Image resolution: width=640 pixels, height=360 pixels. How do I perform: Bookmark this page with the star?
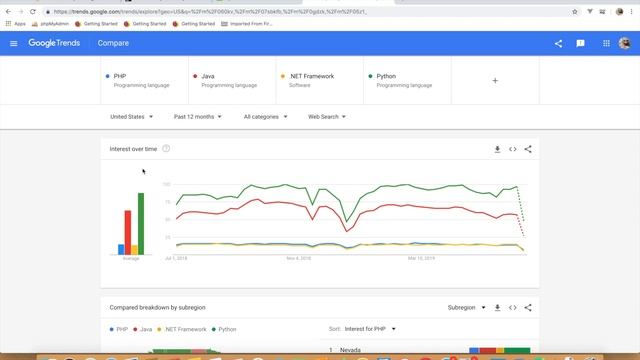575,12
